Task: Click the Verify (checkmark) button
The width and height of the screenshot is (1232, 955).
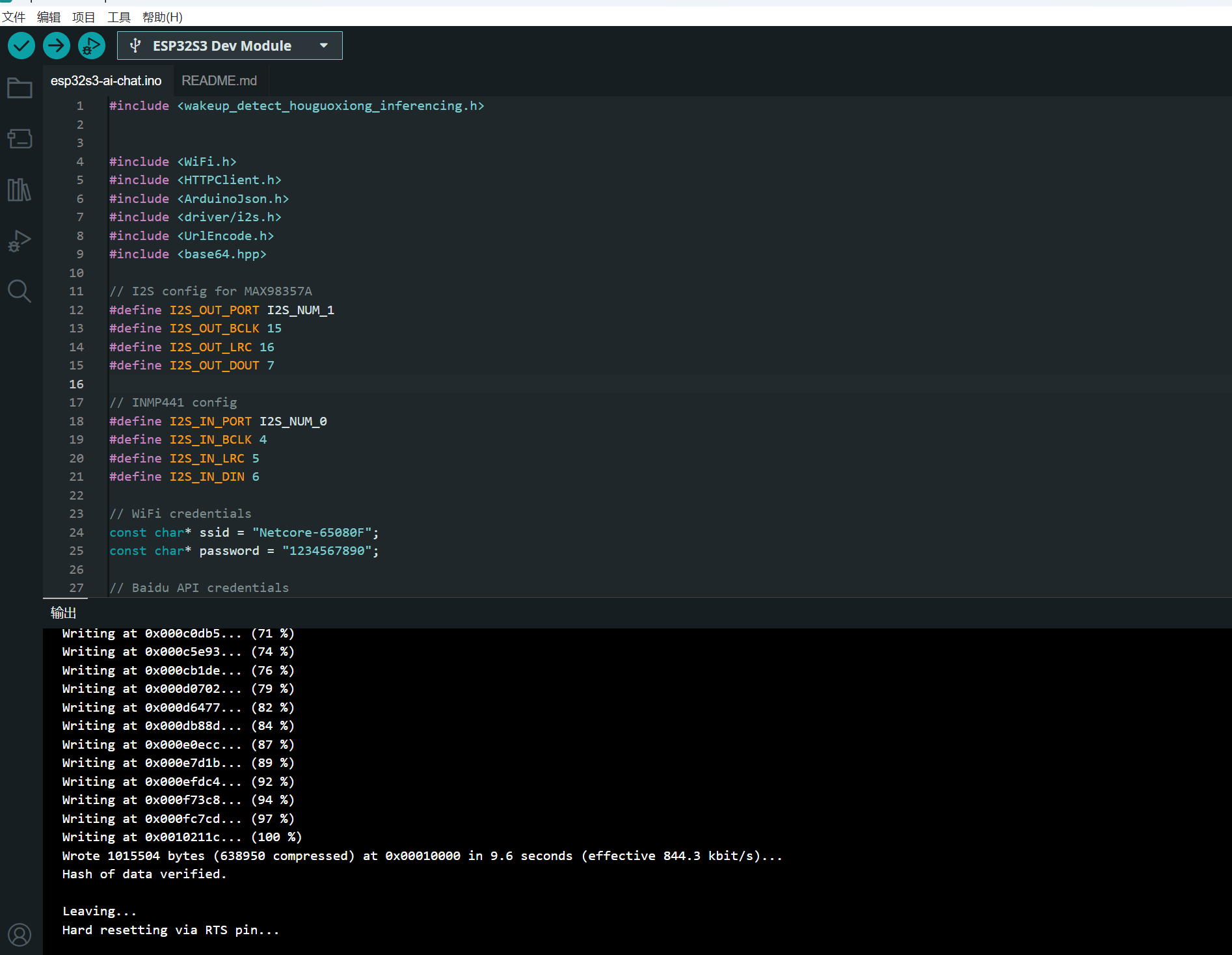Action: pyautogui.click(x=21, y=46)
